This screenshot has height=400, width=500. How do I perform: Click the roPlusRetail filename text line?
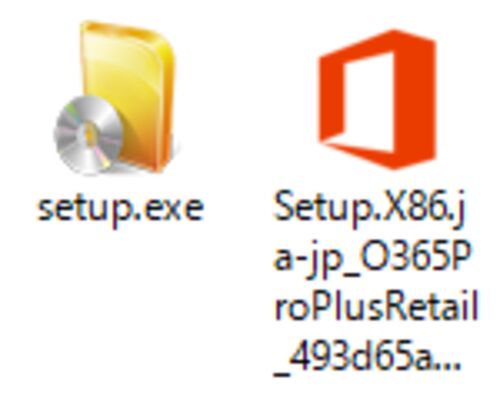376,307
